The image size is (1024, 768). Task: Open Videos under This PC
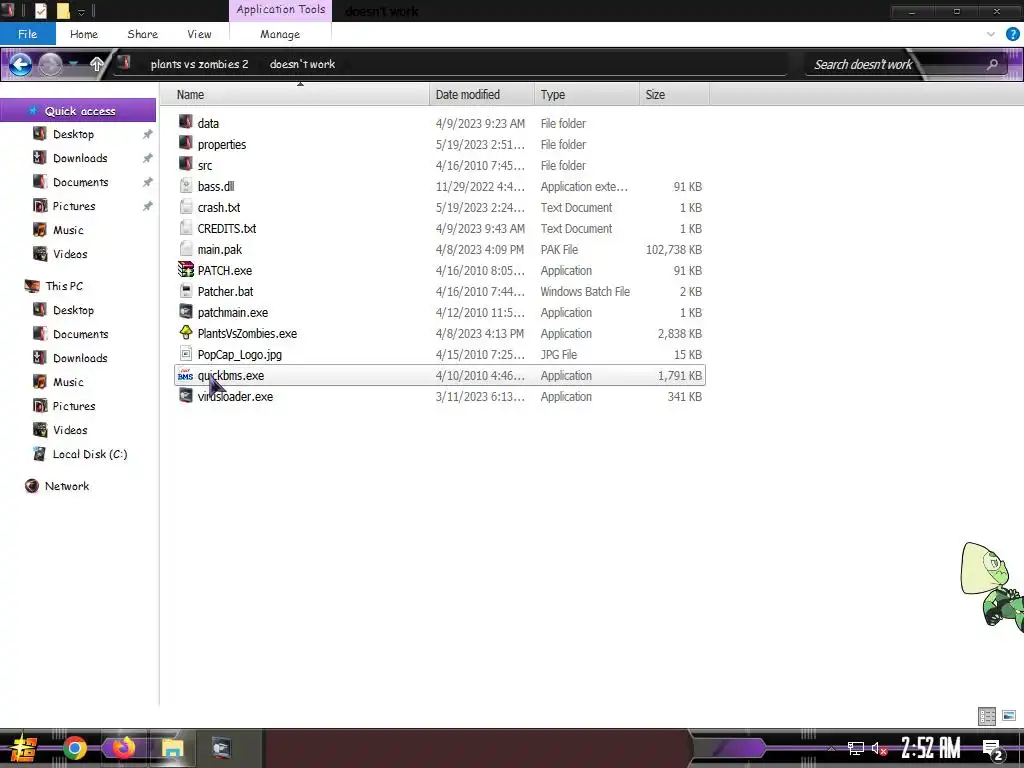point(70,430)
